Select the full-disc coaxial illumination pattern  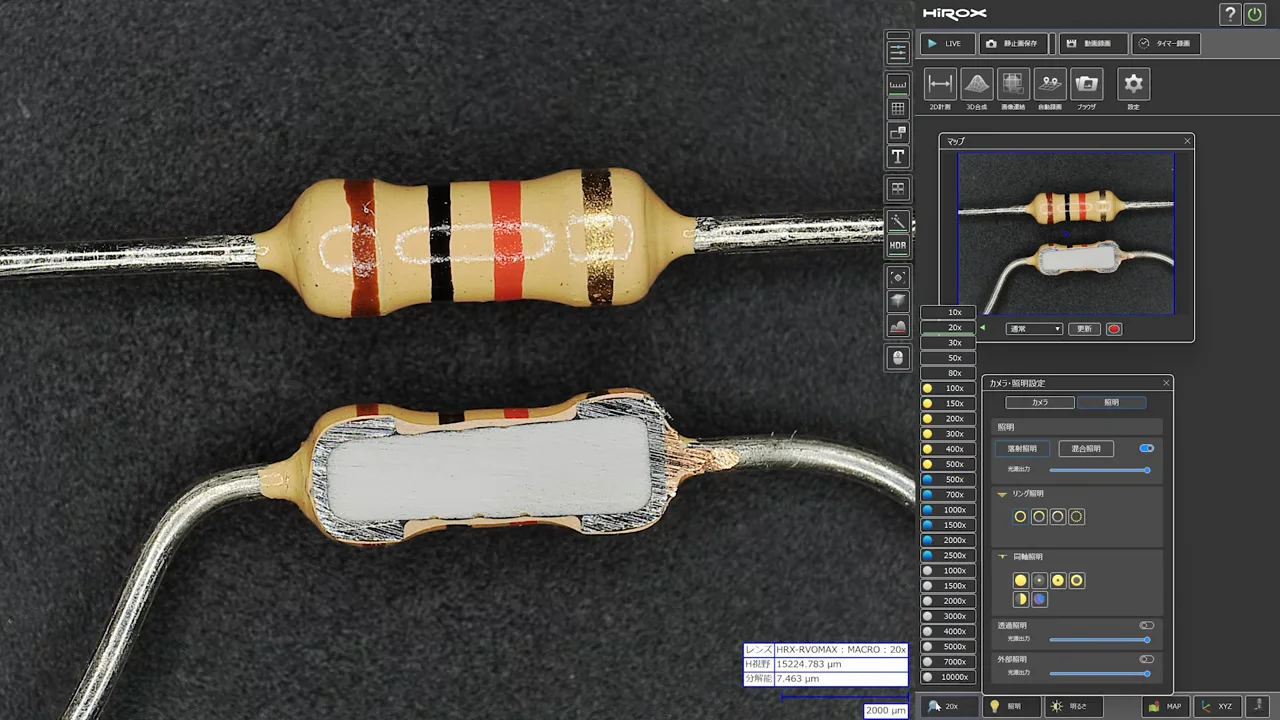point(1020,580)
